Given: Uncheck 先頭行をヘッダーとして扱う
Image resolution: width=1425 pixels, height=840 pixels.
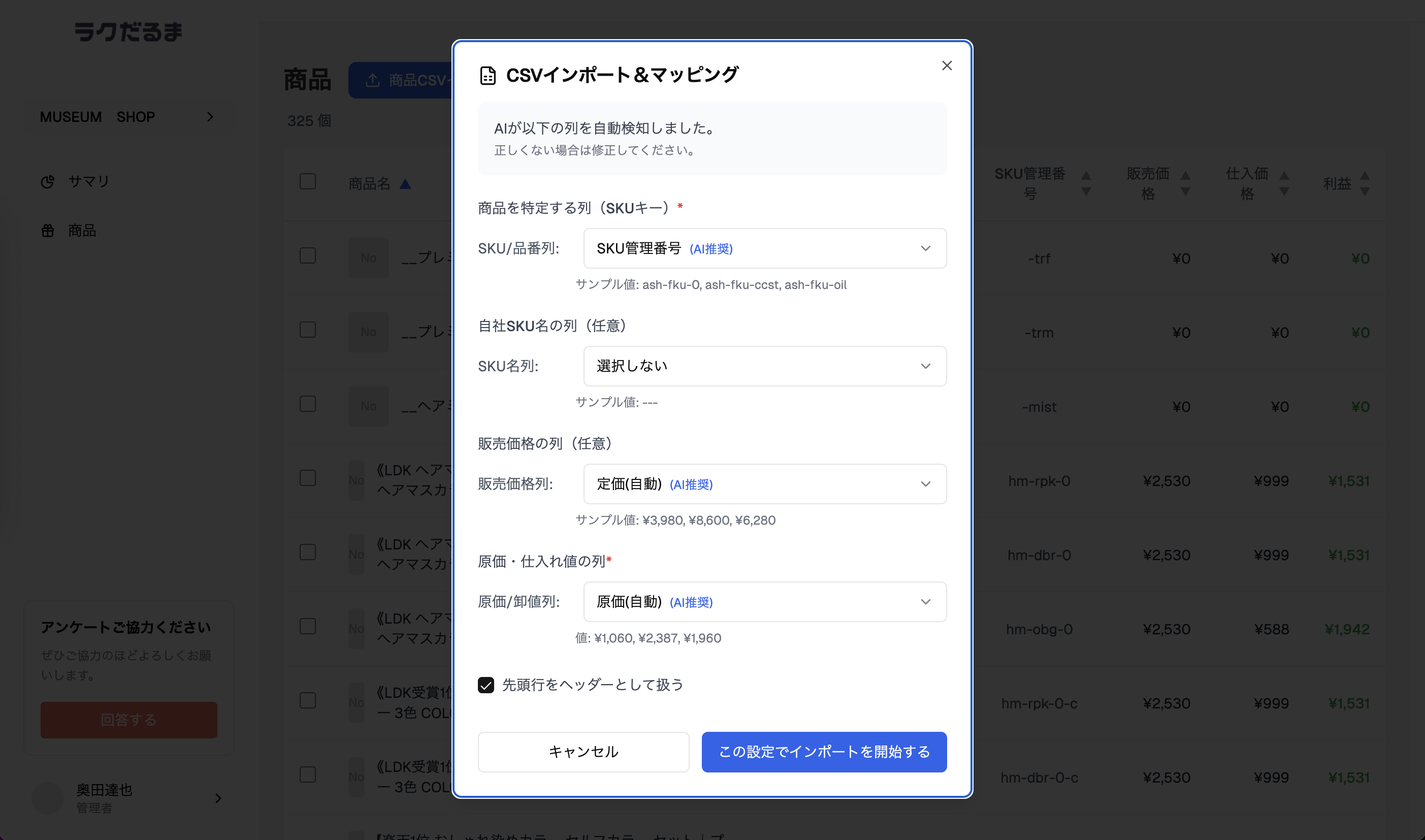Looking at the screenshot, I should pyautogui.click(x=486, y=685).
